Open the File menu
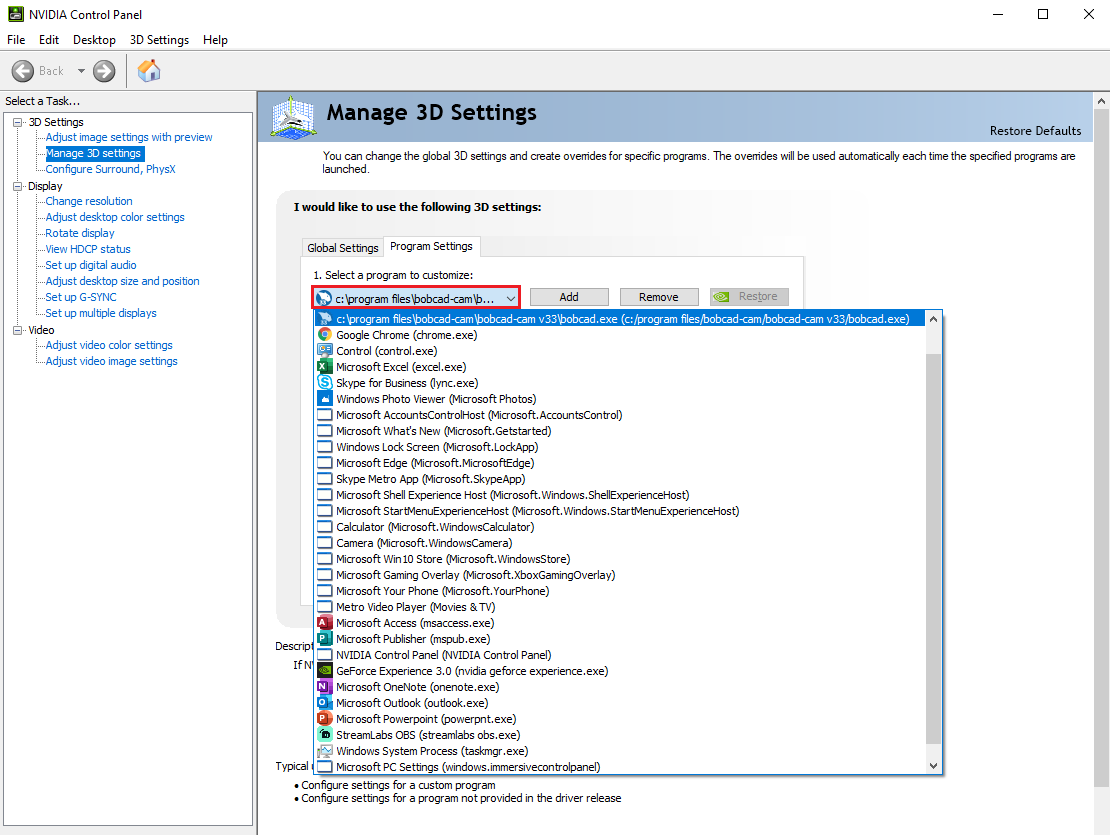 point(16,40)
